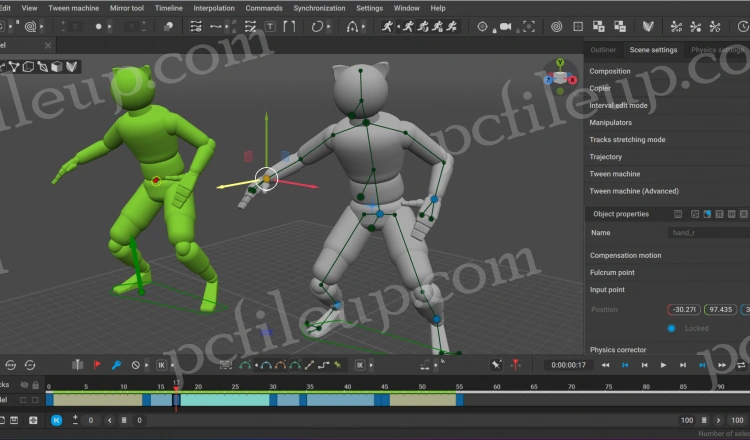Click frame 30 on the timeline ruler
This screenshot has height=440, width=750.
coord(273,385)
